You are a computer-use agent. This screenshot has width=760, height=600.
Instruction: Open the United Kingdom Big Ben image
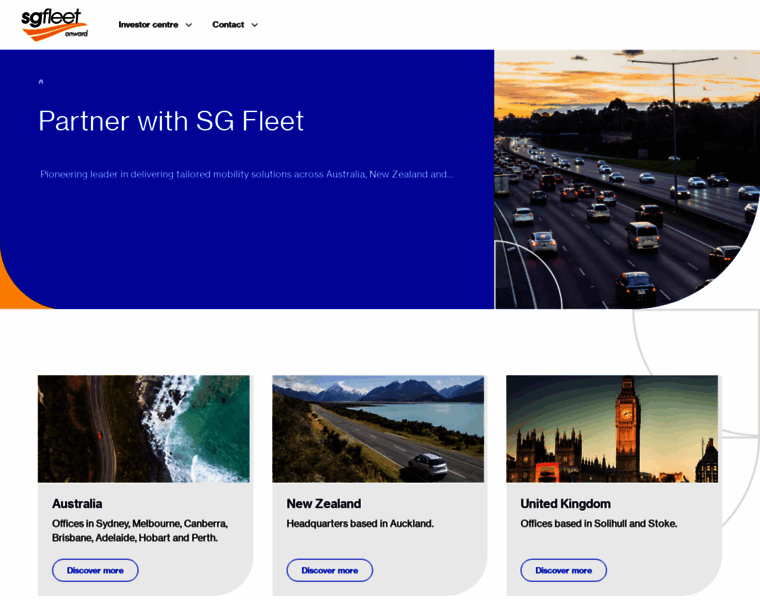pyautogui.click(x=612, y=428)
